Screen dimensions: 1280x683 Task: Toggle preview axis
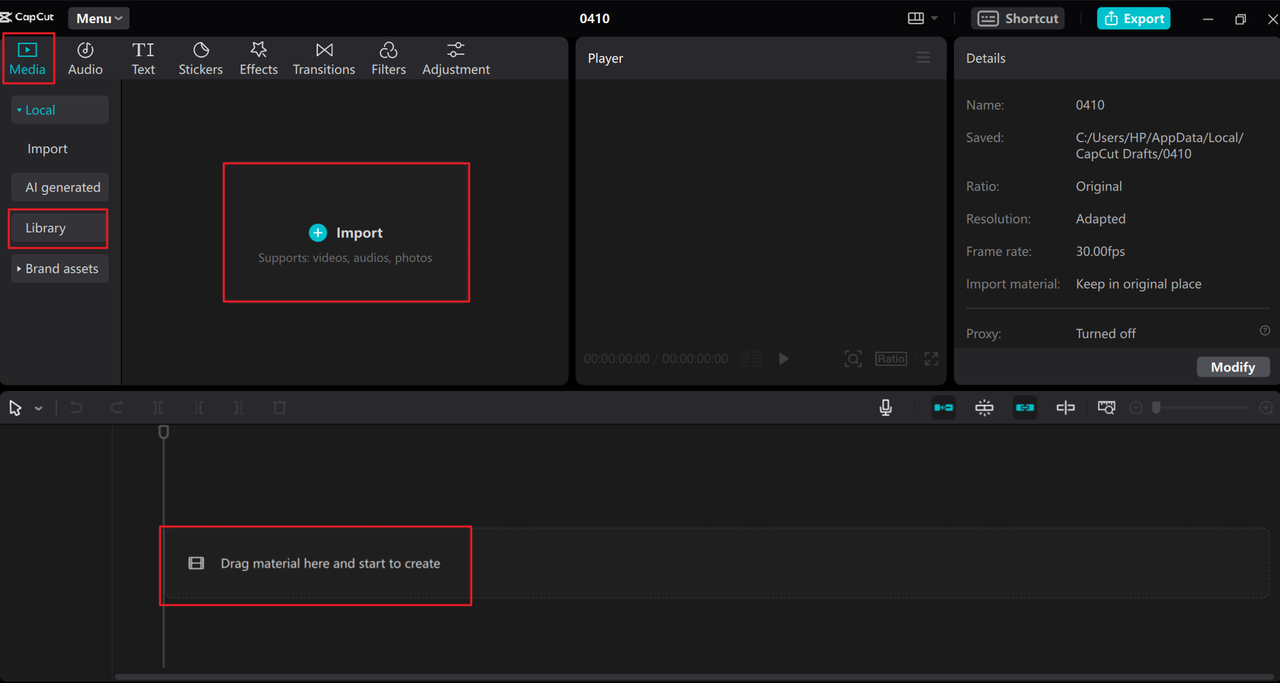[x=1066, y=408]
